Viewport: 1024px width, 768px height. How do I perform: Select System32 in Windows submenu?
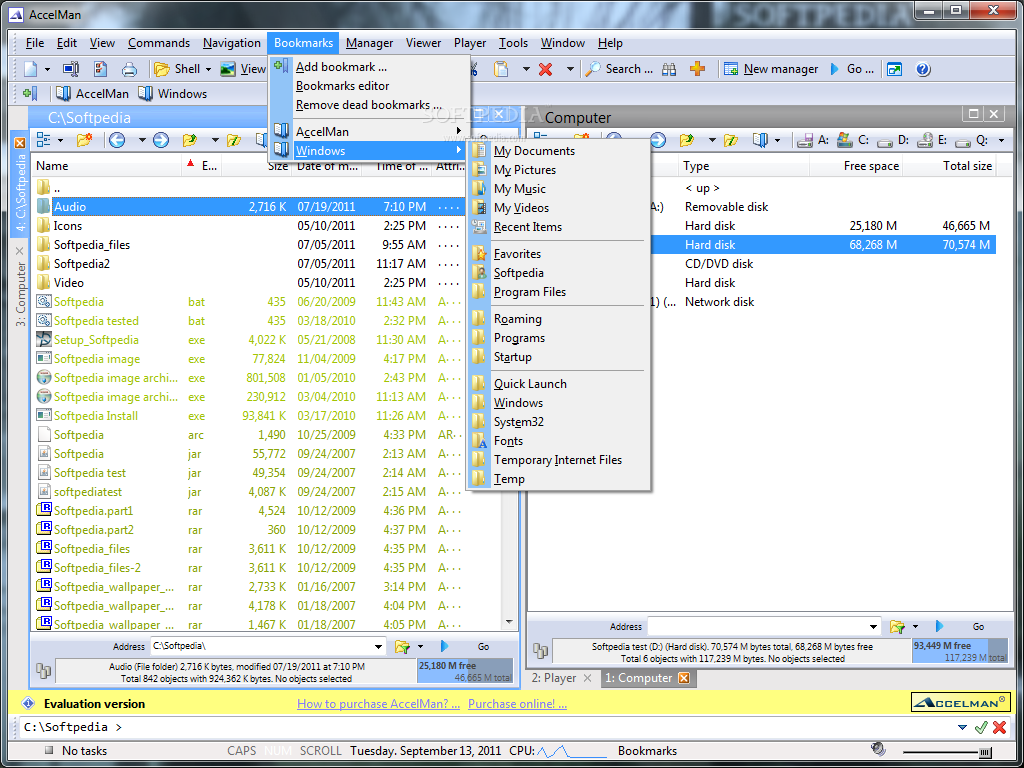pyautogui.click(x=558, y=422)
